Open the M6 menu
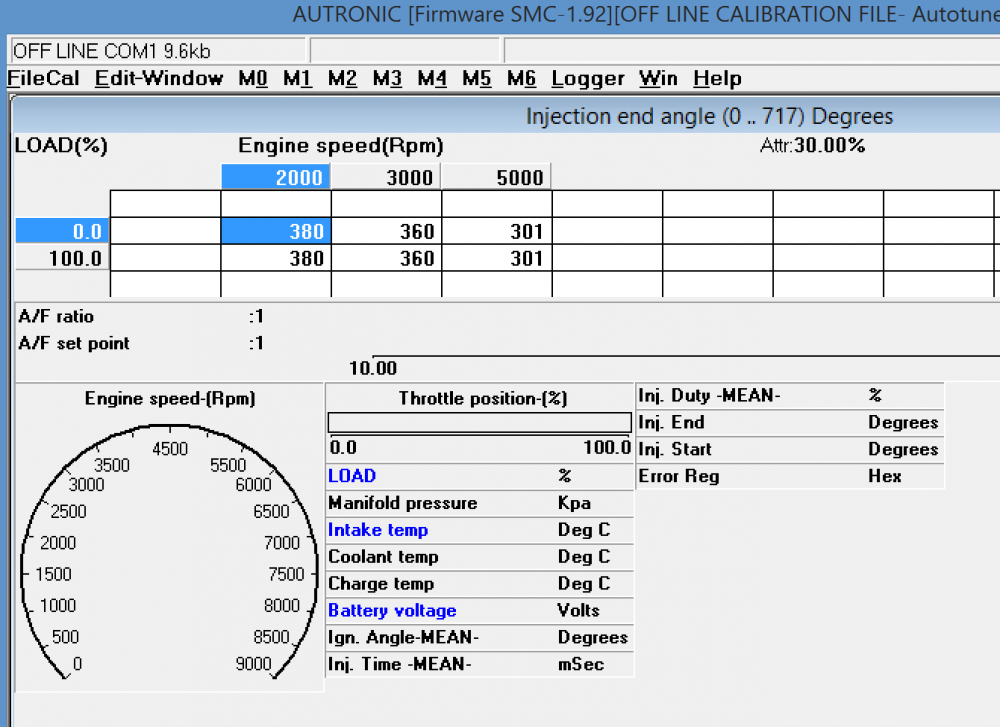1000x727 pixels. tap(521, 78)
